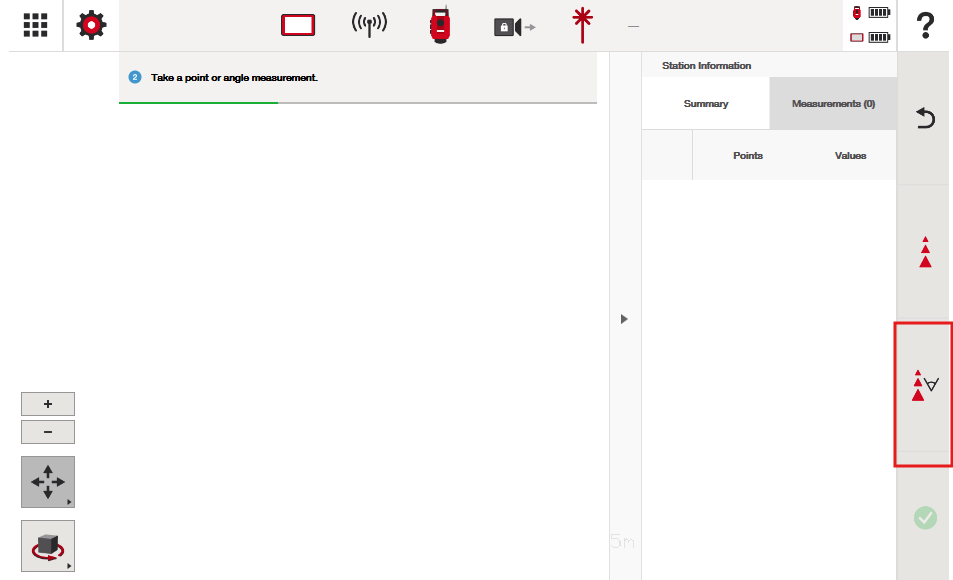Open settings with the gear icon
The image size is (953, 580).
[x=91, y=25]
